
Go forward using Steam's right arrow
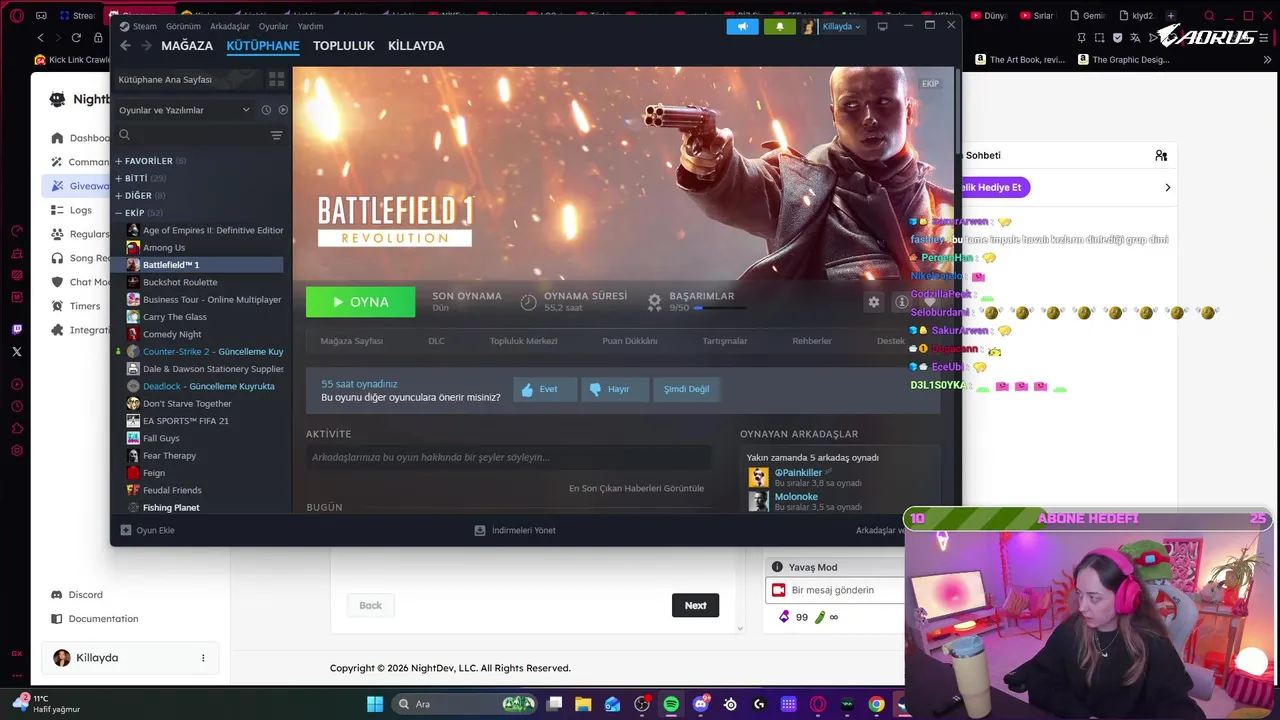[x=146, y=46]
